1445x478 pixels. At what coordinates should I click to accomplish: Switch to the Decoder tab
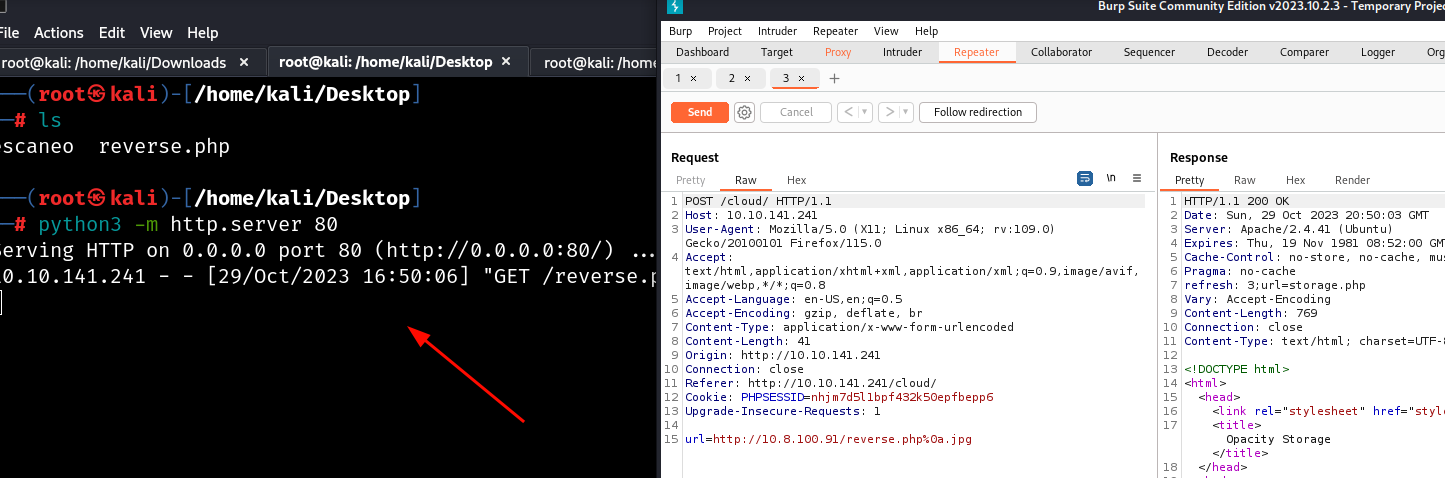1227,52
